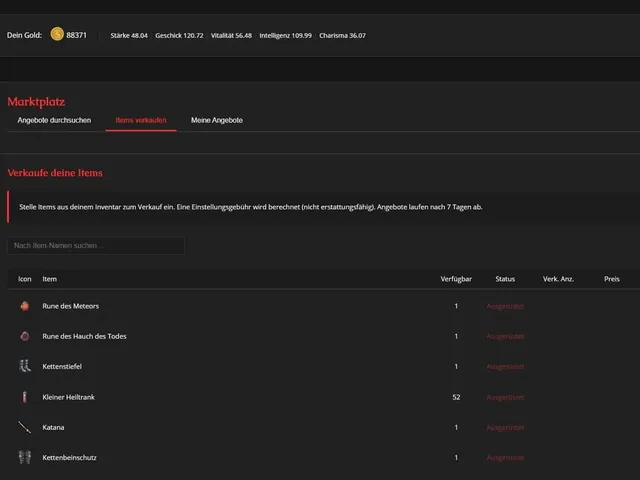Screen dimensions: 640x480
Task: Select the Katana item name
Action: [53, 427]
